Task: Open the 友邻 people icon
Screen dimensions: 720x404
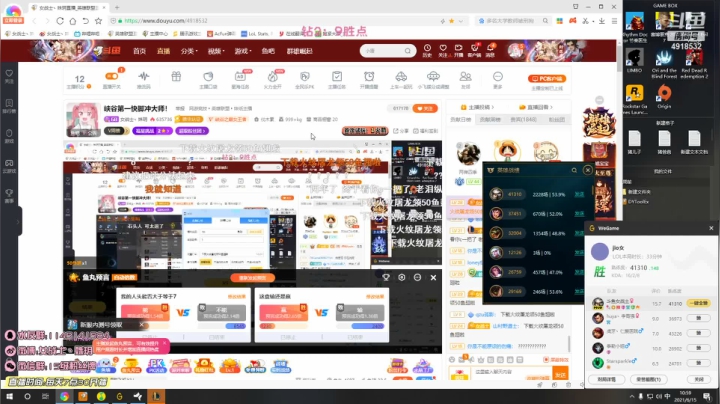Action: pyautogui.click(x=465, y=79)
